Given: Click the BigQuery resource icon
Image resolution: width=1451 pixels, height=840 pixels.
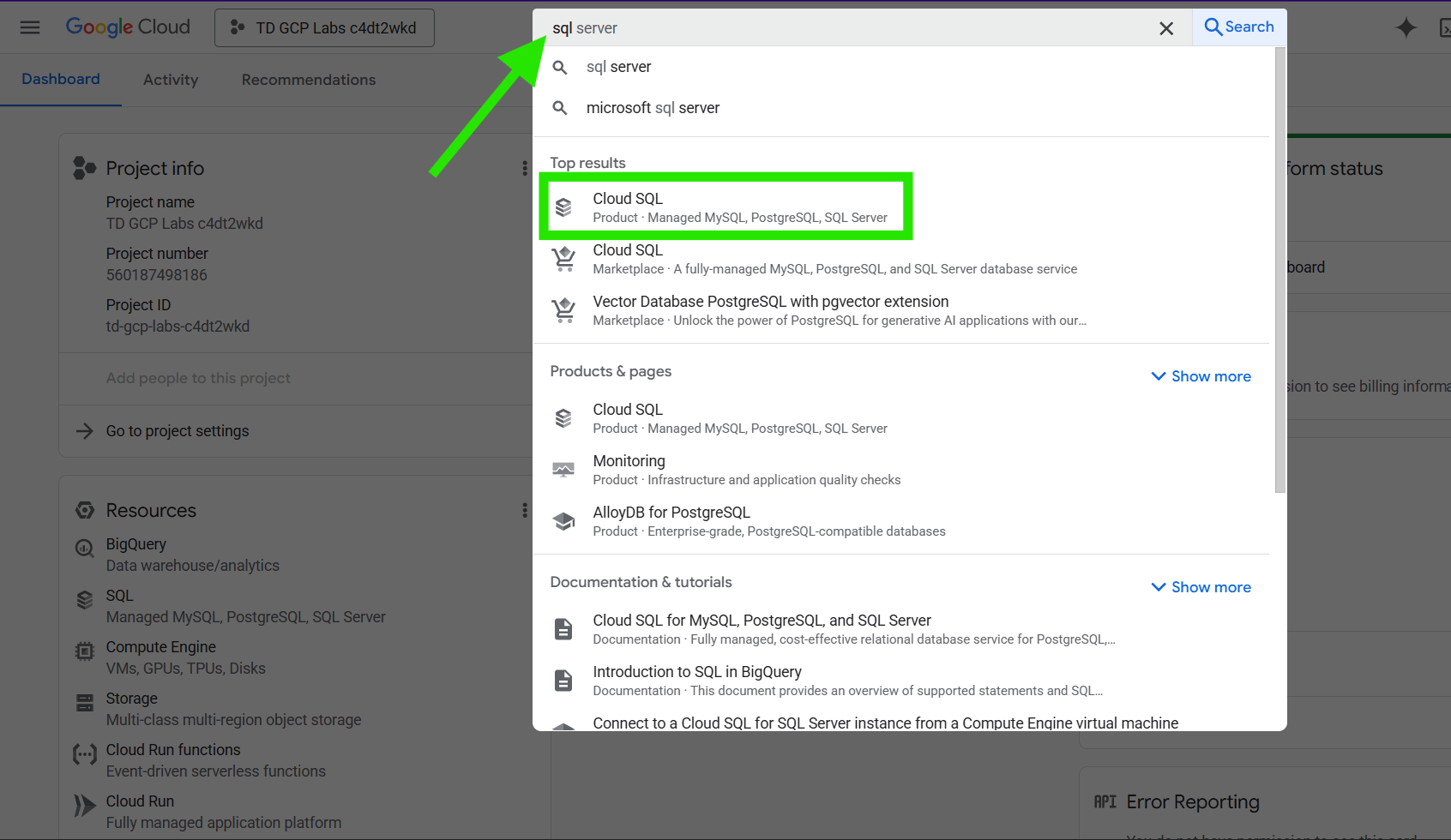Looking at the screenshot, I should pos(85,548).
